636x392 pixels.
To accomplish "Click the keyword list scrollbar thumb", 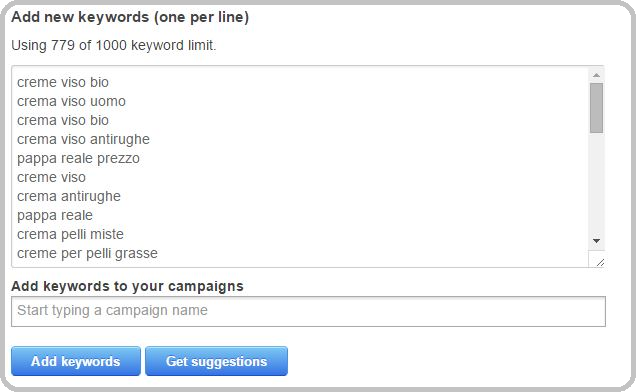I will pos(596,108).
